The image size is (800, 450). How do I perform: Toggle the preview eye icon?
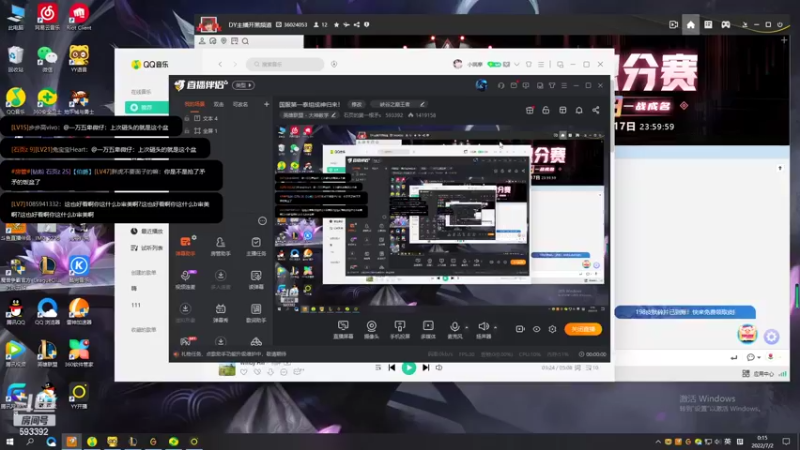(x=536, y=329)
